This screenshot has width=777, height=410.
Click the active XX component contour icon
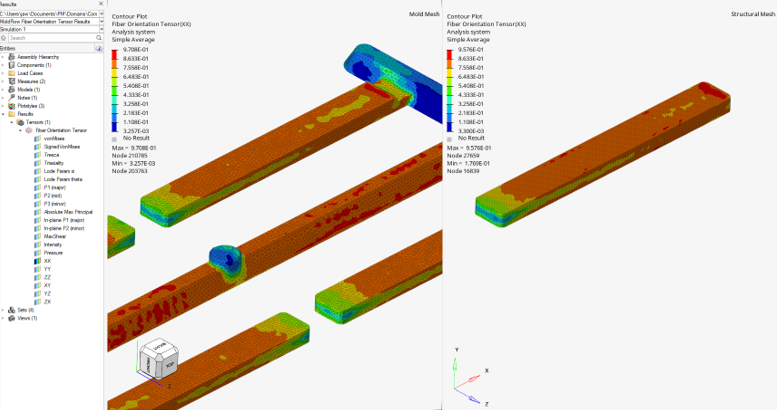(37, 261)
